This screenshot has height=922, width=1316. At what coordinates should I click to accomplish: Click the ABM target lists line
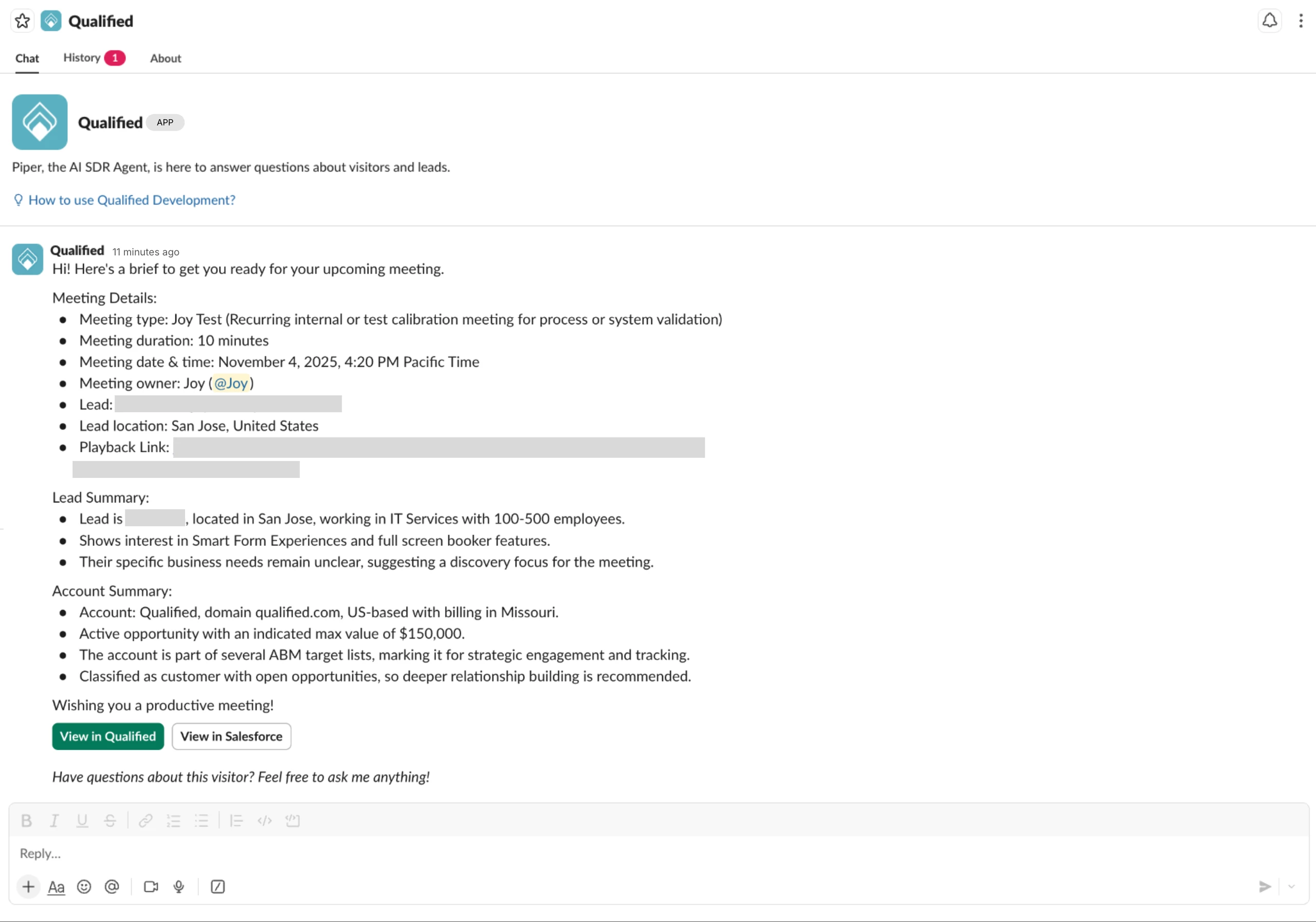pyautogui.click(x=385, y=655)
